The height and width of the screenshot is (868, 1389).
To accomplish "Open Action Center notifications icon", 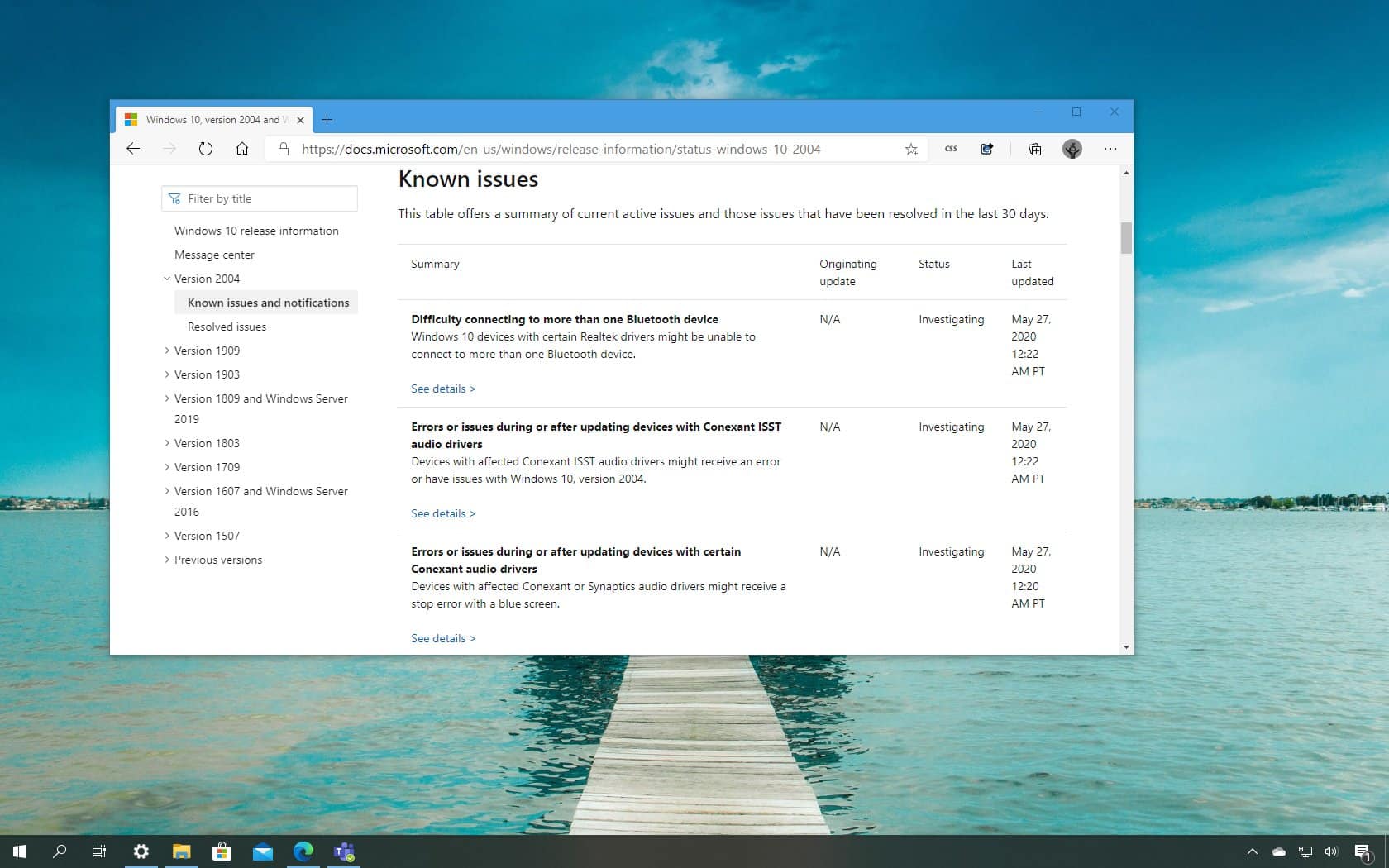I will tap(1363, 851).
